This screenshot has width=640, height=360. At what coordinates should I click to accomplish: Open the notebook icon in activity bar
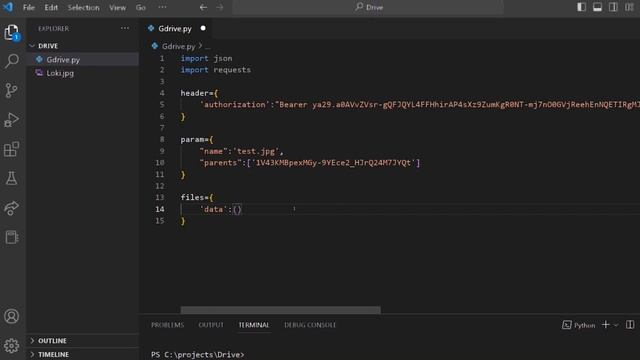(11, 237)
